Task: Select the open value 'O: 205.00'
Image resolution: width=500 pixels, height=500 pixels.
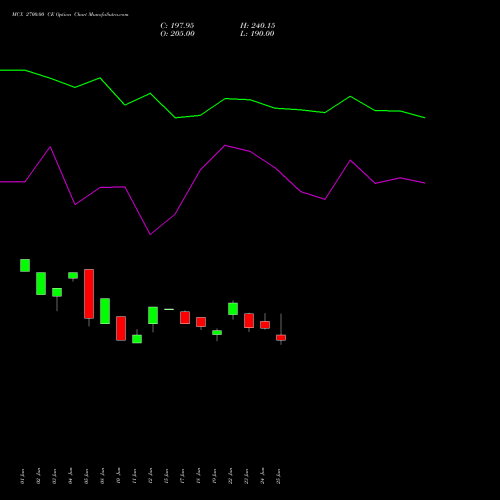Action: pyautogui.click(x=177, y=34)
